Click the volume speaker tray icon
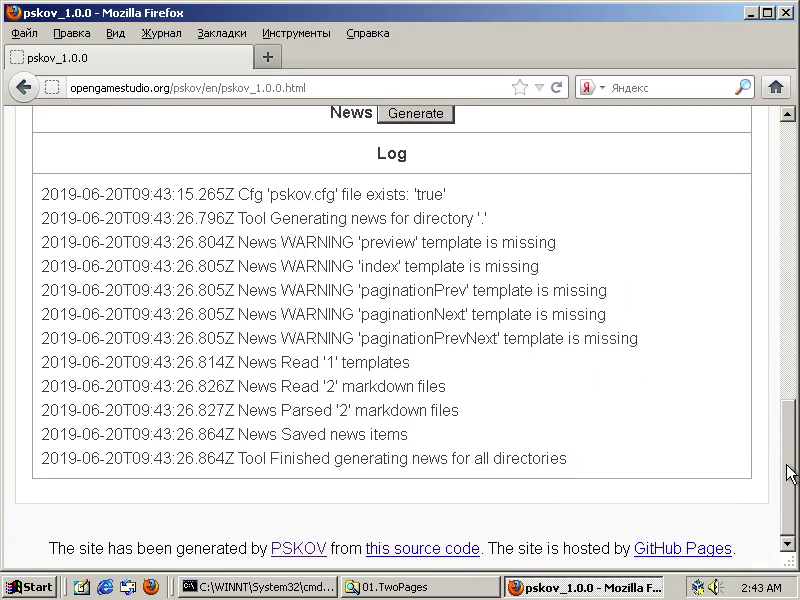The image size is (800, 600). [x=715, y=587]
